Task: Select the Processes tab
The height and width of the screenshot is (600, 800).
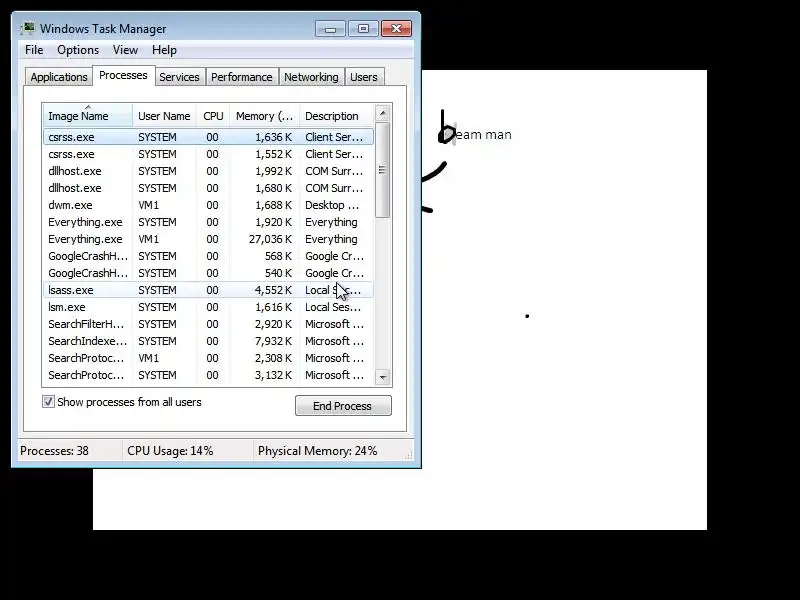Action: [123, 76]
